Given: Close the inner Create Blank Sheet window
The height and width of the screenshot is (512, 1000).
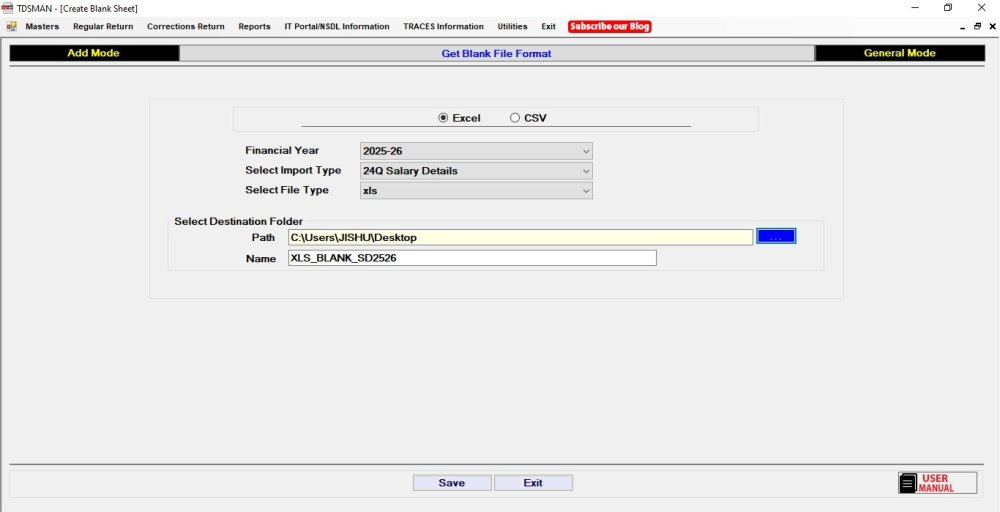Looking at the screenshot, I should point(992,27).
